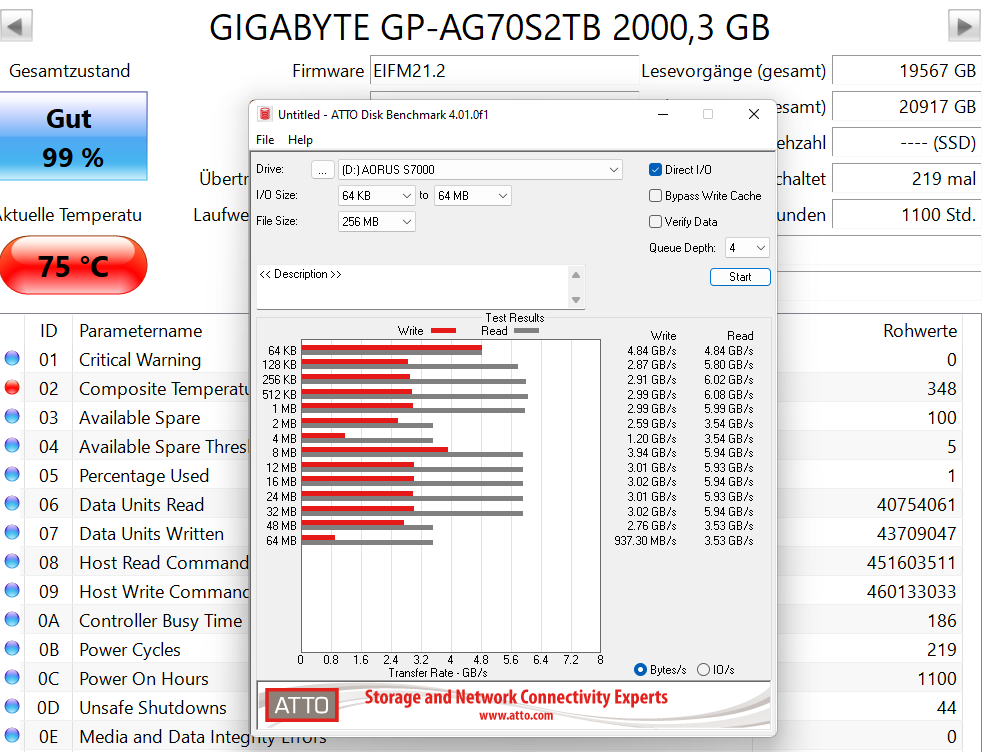Screen dimensions: 984x752
Task: Open www.atto.com link in banner
Action: (516, 716)
